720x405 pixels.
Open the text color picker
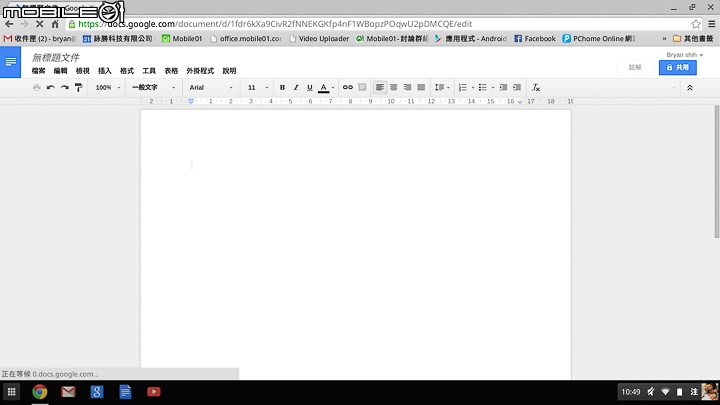[326, 87]
